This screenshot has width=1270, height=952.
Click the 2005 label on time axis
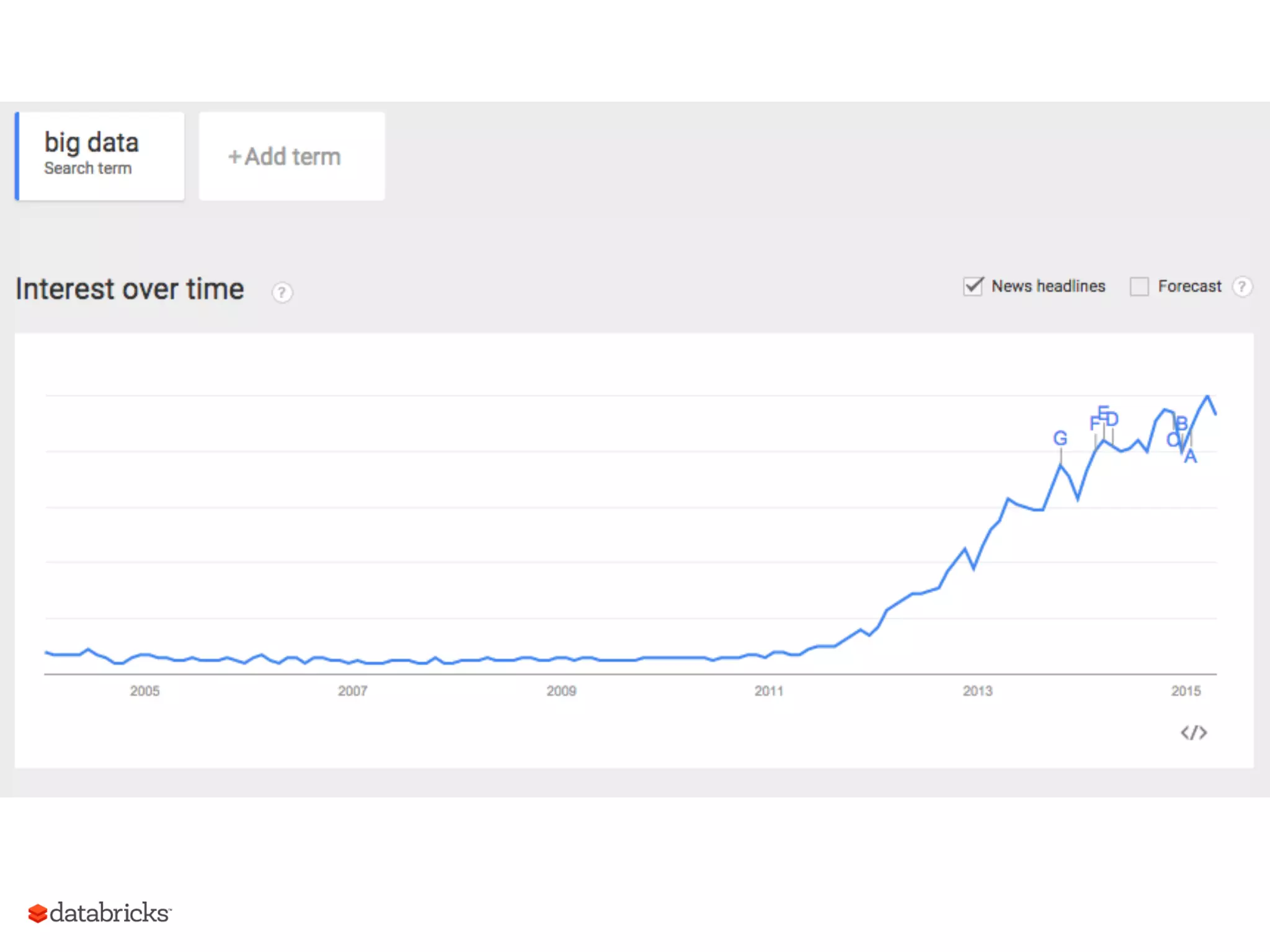click(x=144, y=691)
